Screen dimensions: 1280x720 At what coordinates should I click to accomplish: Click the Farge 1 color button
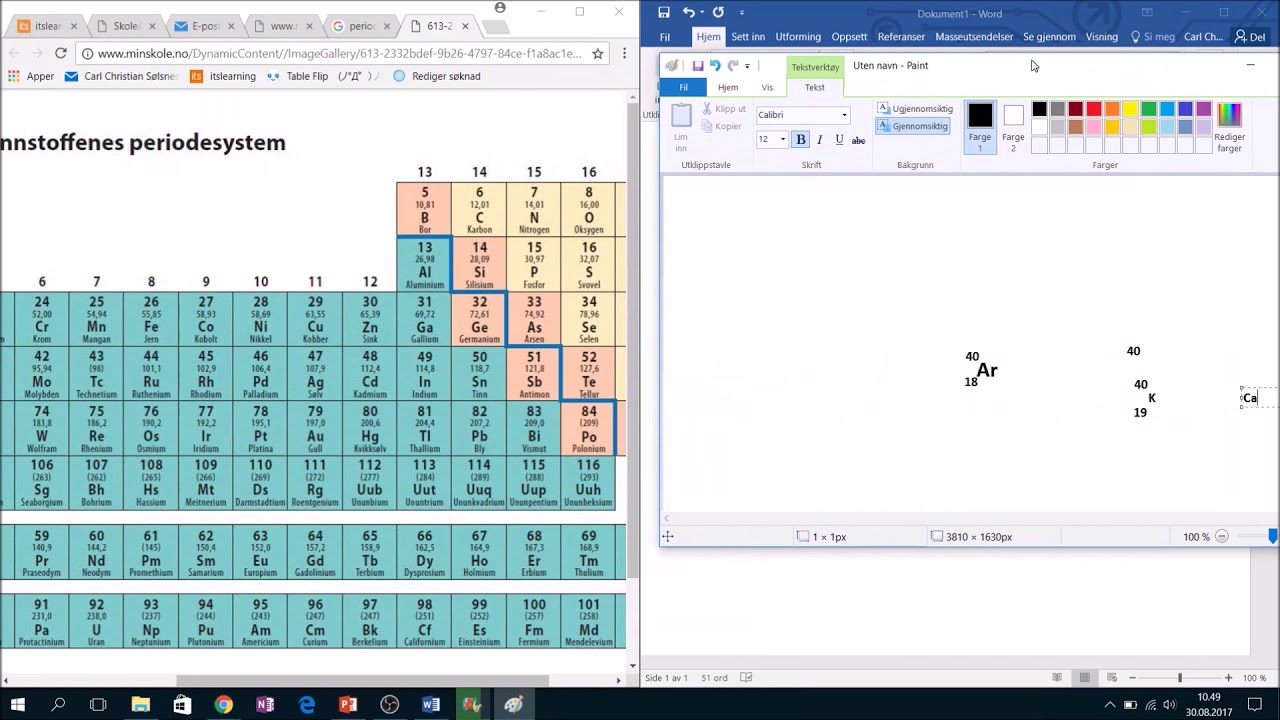tap(980, 127)
